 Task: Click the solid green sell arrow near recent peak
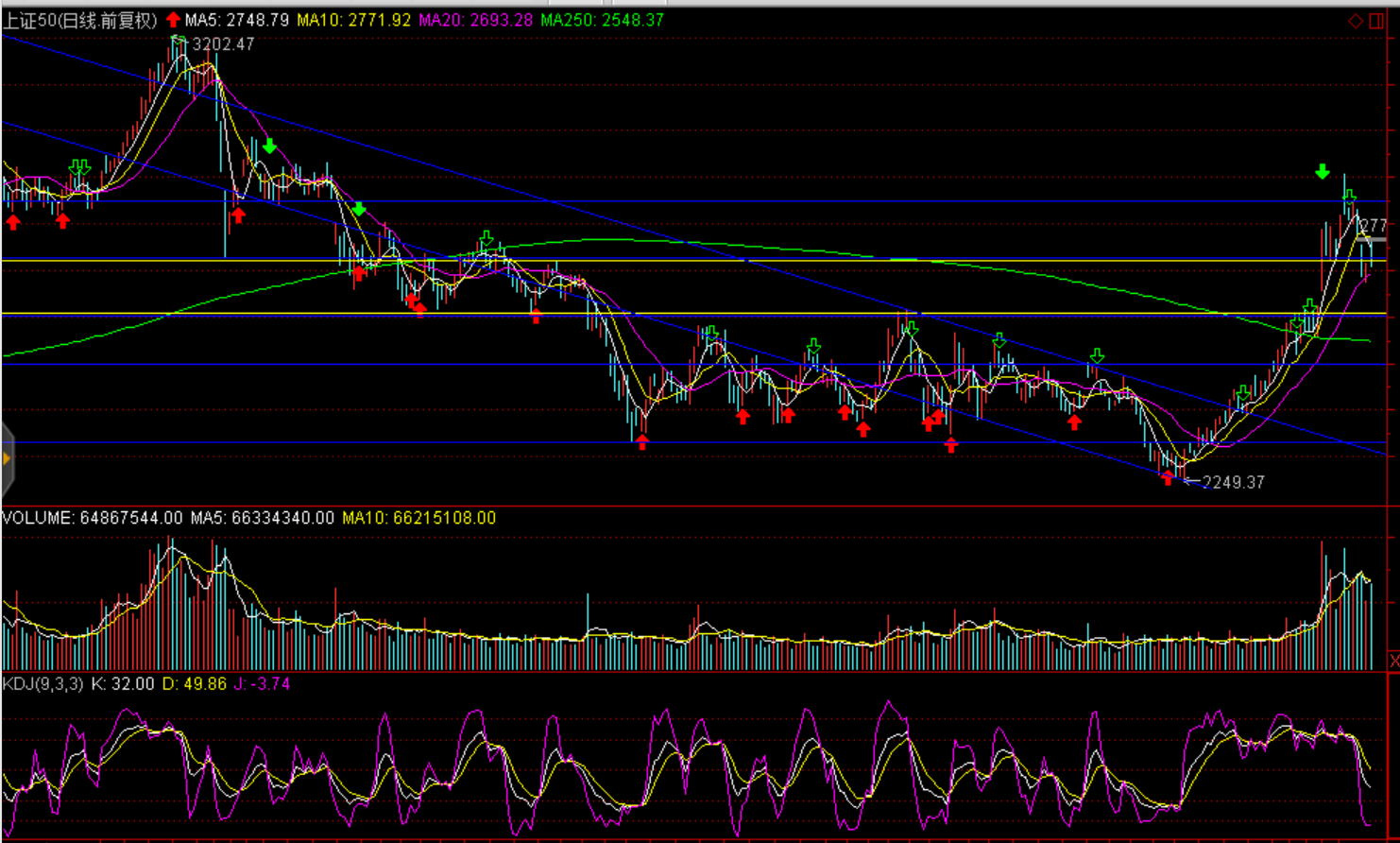tap(1323, 172)
